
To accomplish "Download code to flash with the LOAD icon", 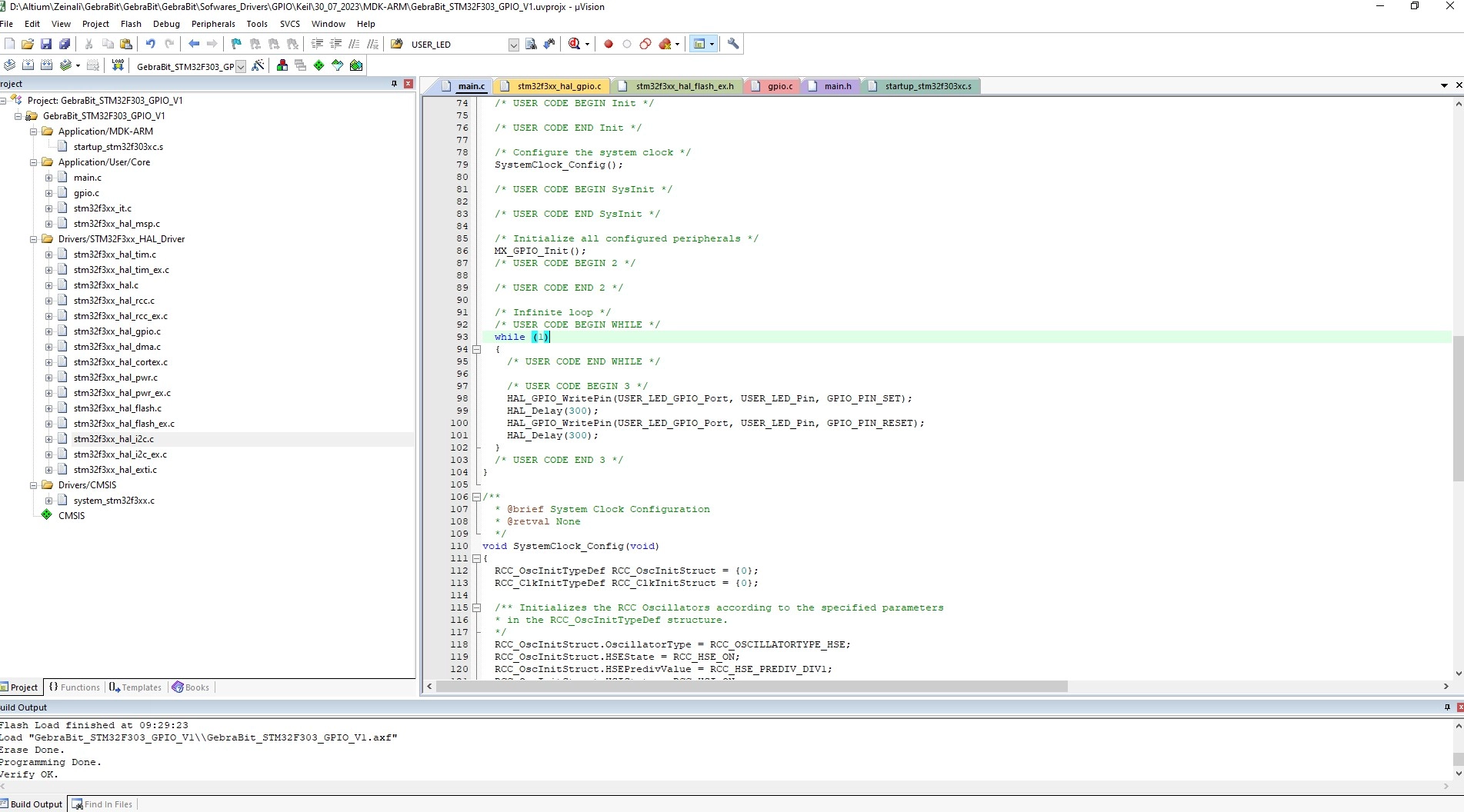I will tap(118, 65).
